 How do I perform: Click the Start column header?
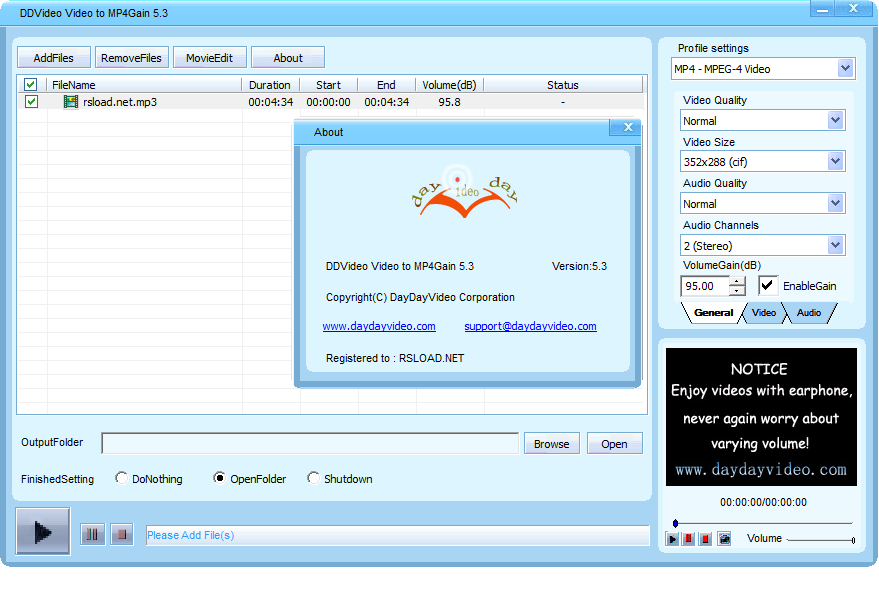pyautogui.click(x=329, y=85)
